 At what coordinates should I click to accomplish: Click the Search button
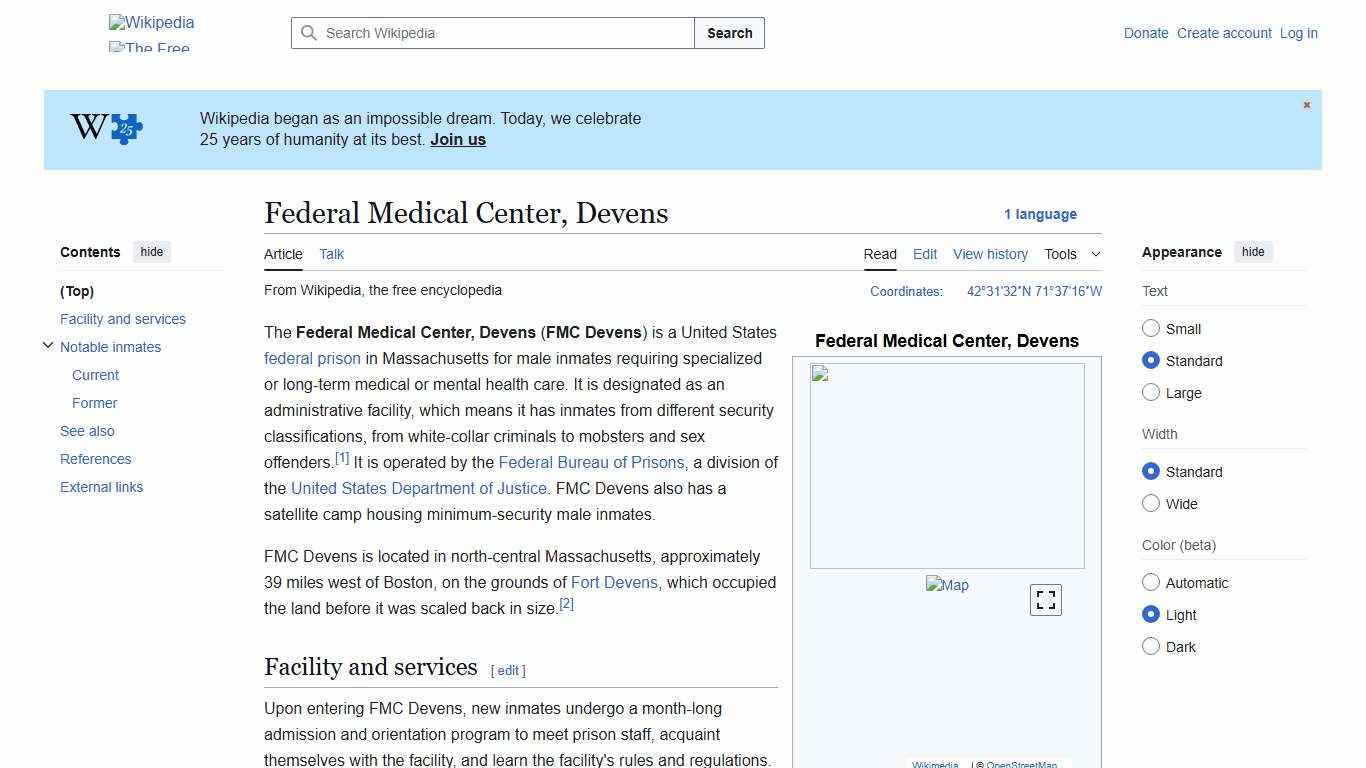[729, 33]
